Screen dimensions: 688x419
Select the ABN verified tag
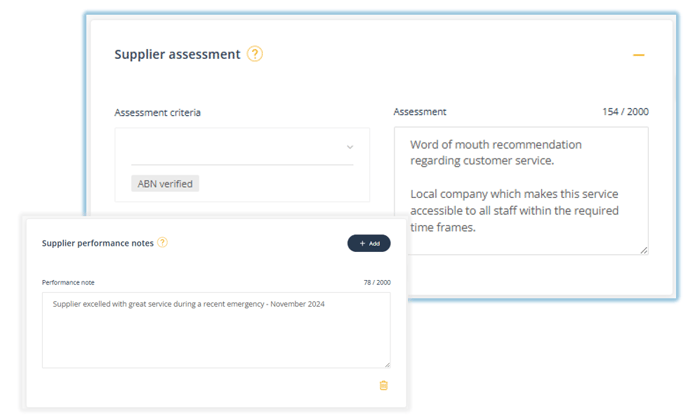coord(165,183)
